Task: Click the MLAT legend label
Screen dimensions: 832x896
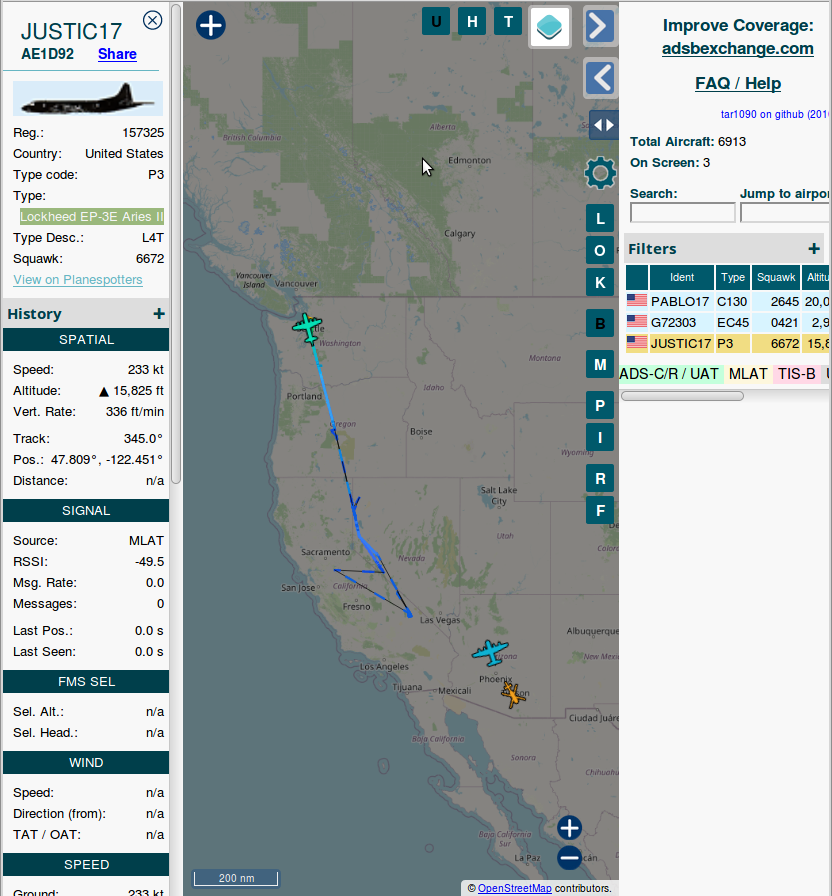Action: 748,374
